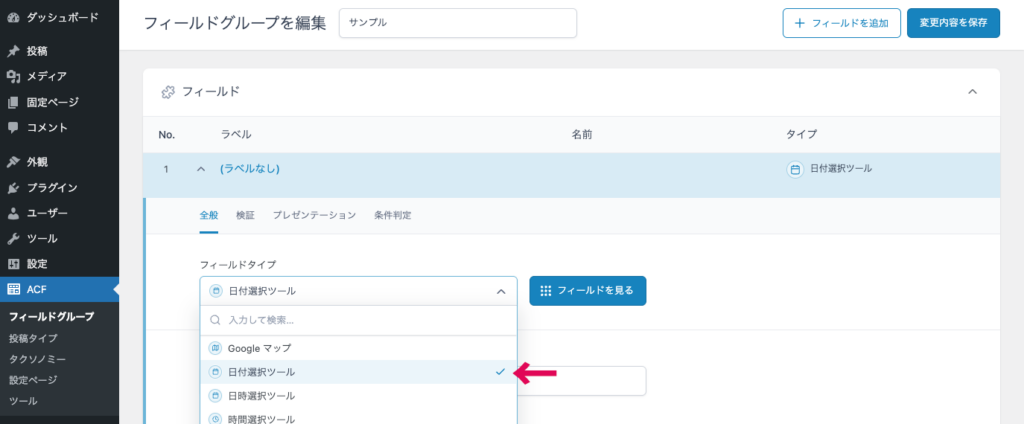Click the Dashboard gauge icon in sidebar
This screenshot has width=1024, height=424.
click(13, 18)
